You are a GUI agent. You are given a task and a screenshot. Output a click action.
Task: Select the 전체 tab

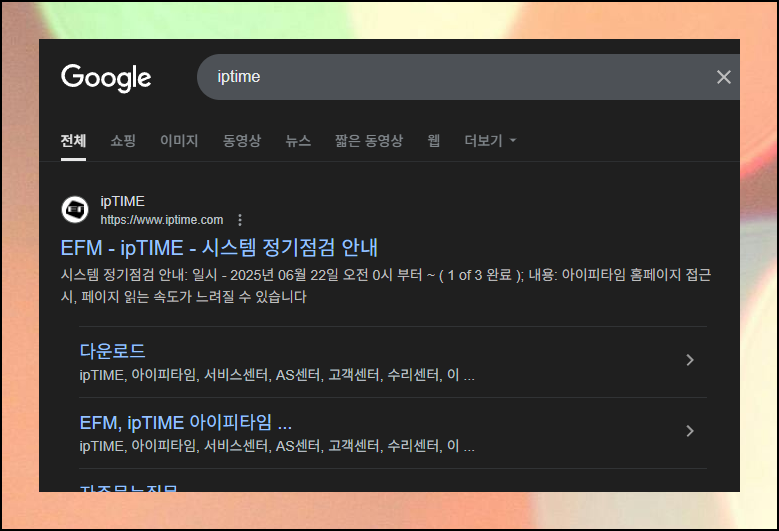74,141
